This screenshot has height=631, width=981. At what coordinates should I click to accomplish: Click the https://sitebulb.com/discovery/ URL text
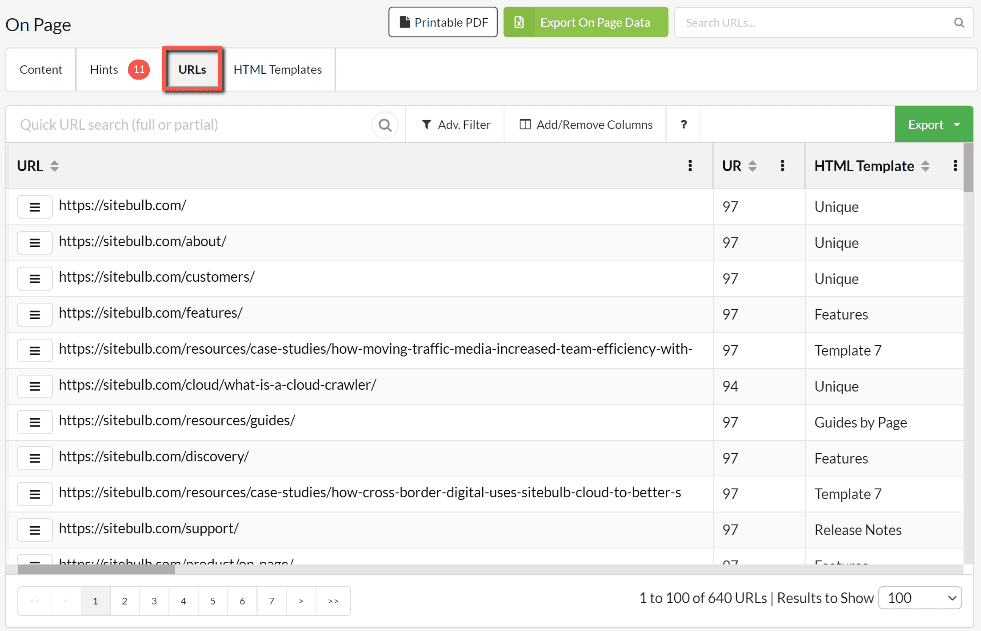[x=154, y=457]
